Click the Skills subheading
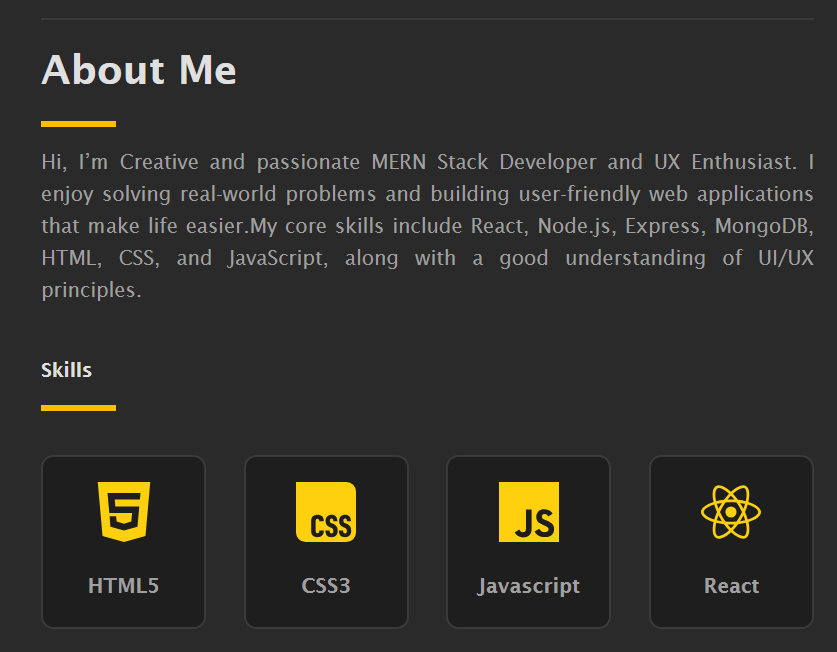The width and height of the screenshot is (837, 652). coord(66,370)
